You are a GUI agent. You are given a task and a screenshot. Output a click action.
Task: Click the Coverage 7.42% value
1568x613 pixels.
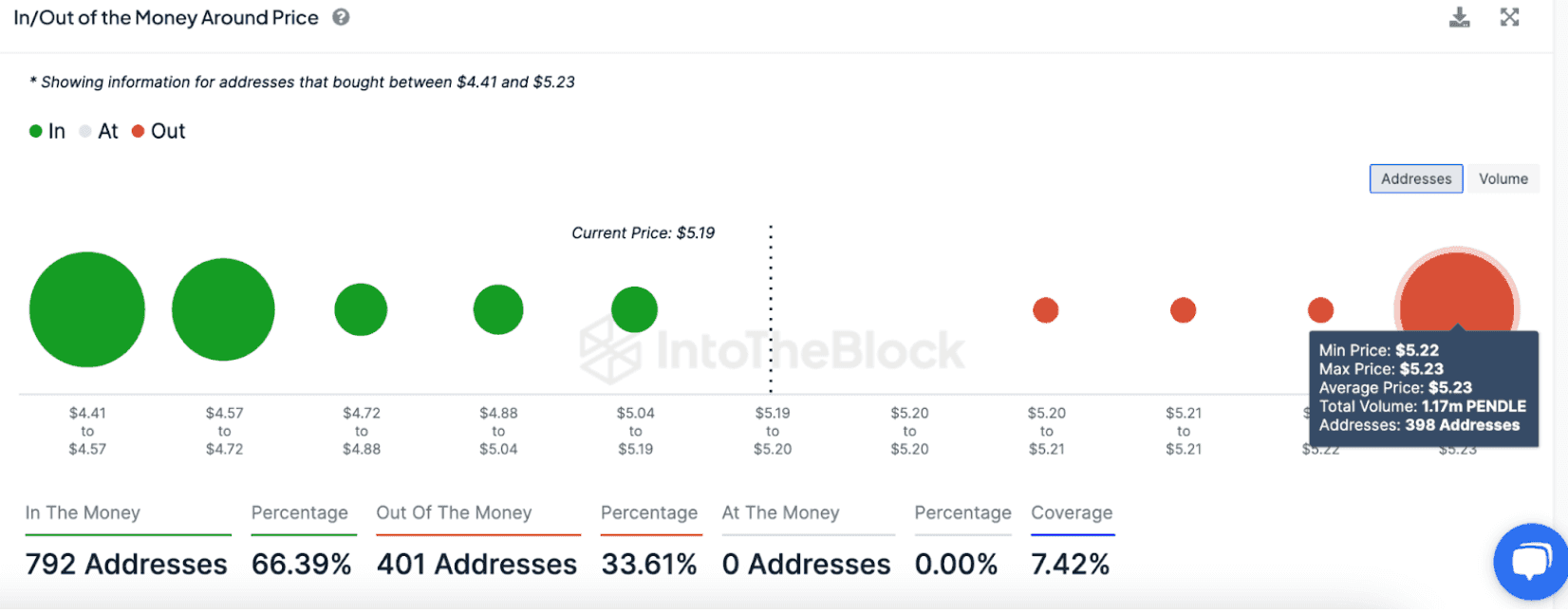click(1070, 564)
